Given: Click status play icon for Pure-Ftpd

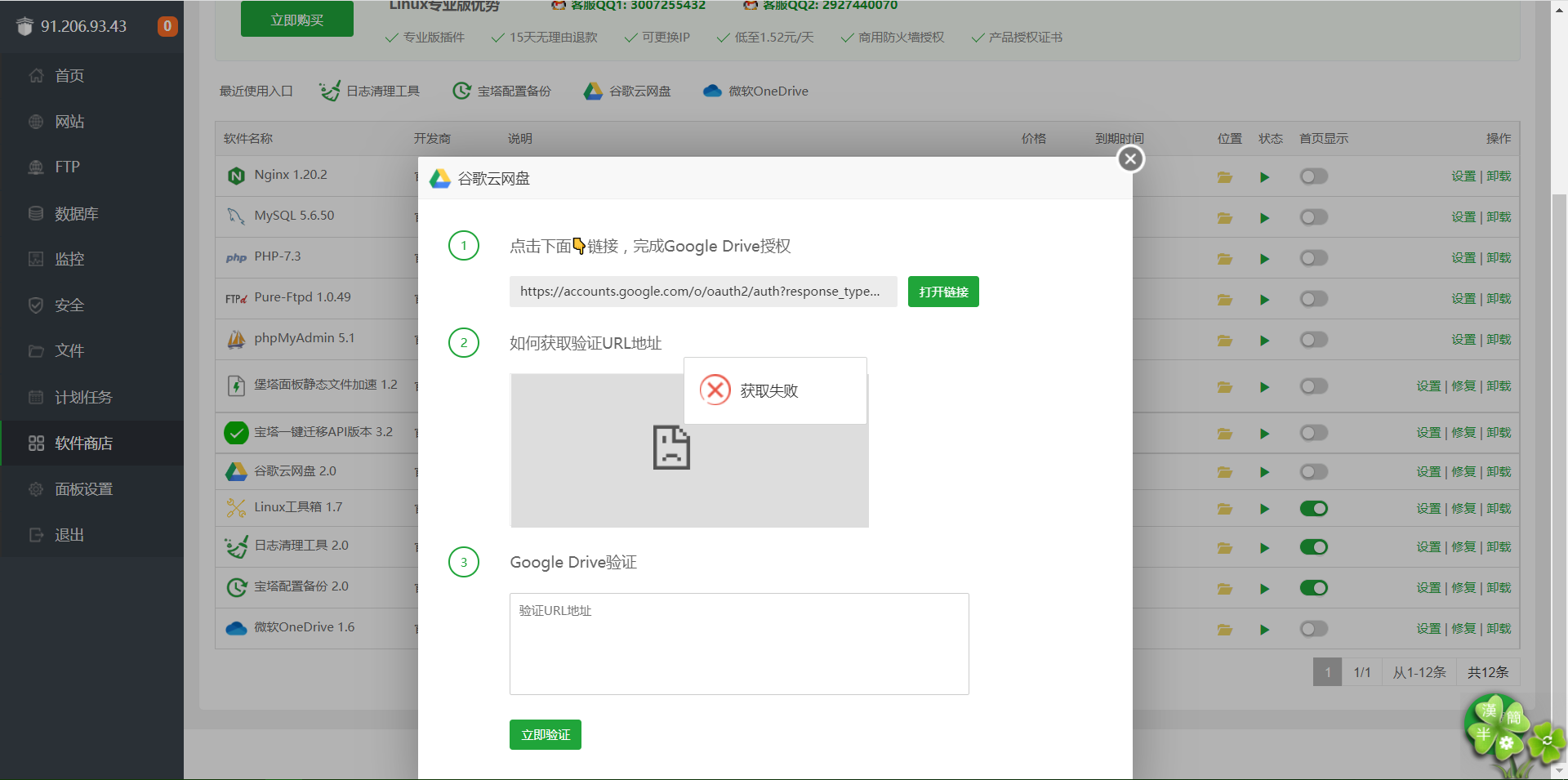Looking at the screenshot, I should pyautogui.click(x=1264, y=300).
